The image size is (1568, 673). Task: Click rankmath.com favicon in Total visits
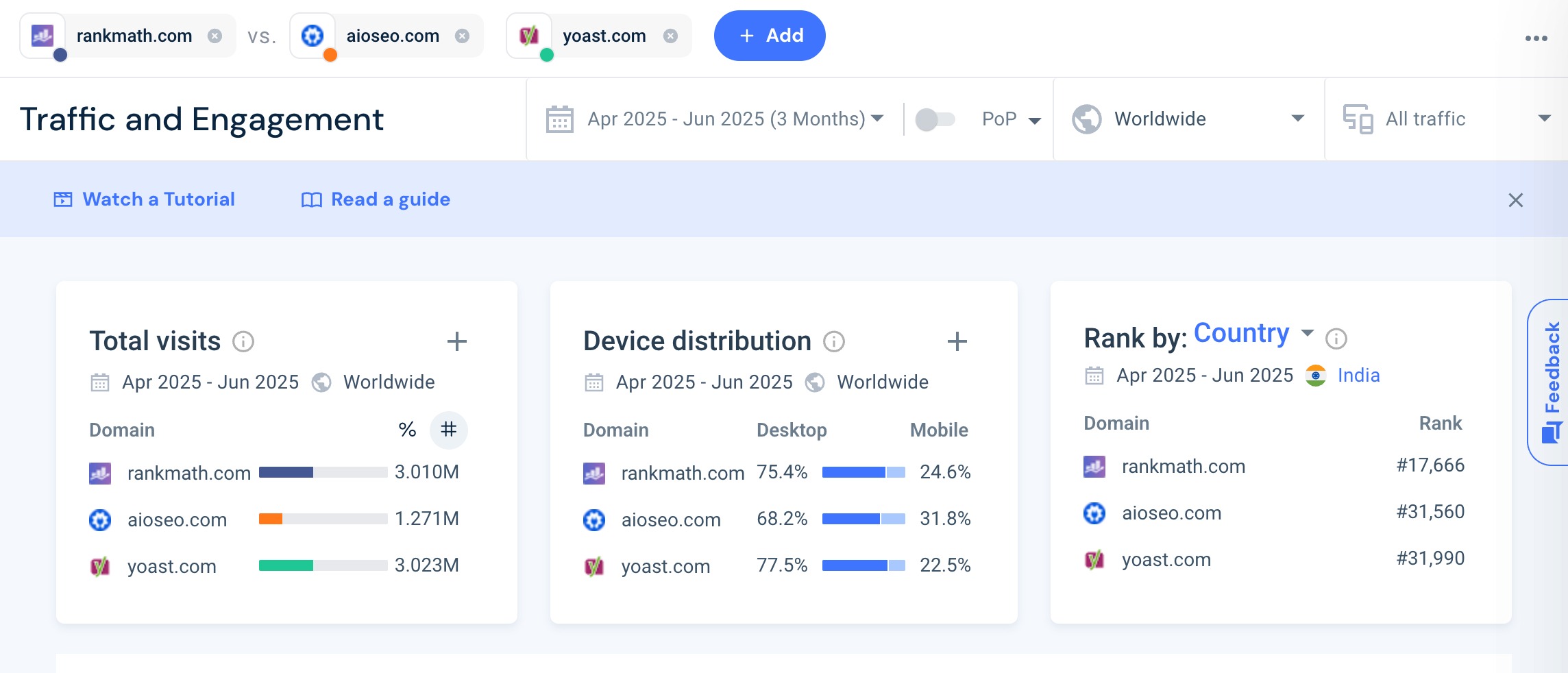pyautogui.click(x=100, y=473)
